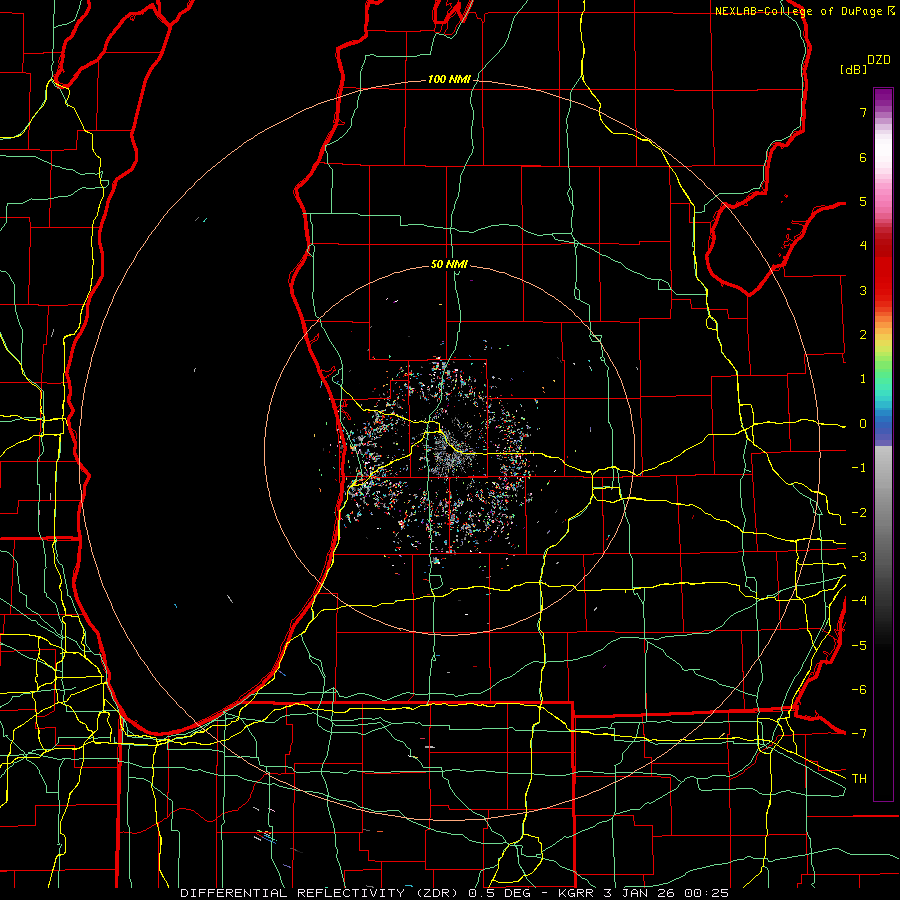Pick the "-3" scale value
The image size is (900, 900).
tap(859, 557)
